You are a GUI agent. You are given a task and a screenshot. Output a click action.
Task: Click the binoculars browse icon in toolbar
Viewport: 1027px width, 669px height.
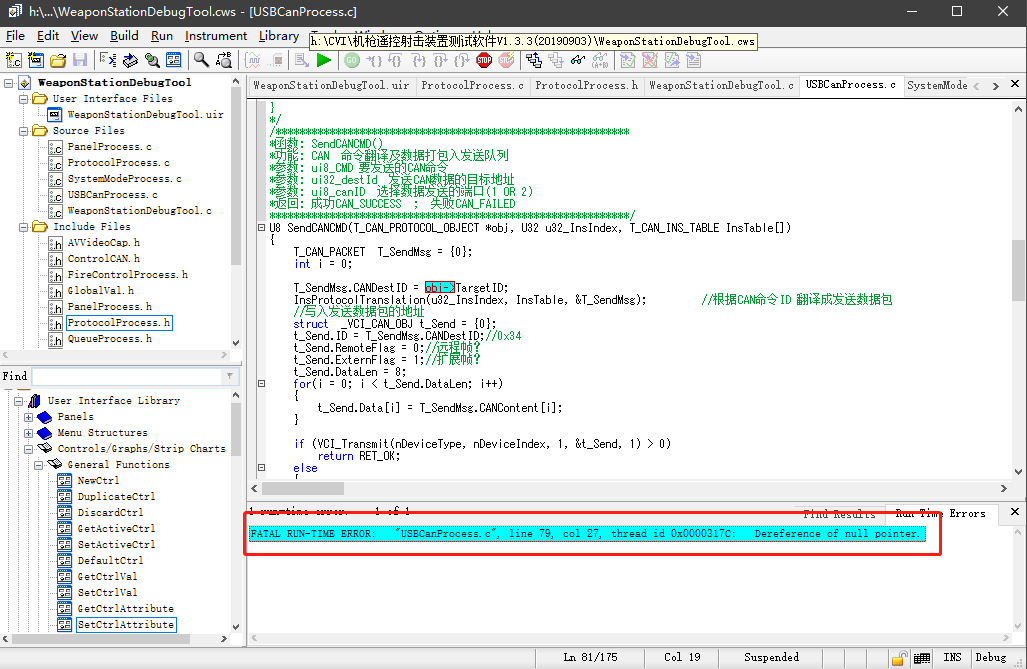pyautogui.click(x=152, y=60)
